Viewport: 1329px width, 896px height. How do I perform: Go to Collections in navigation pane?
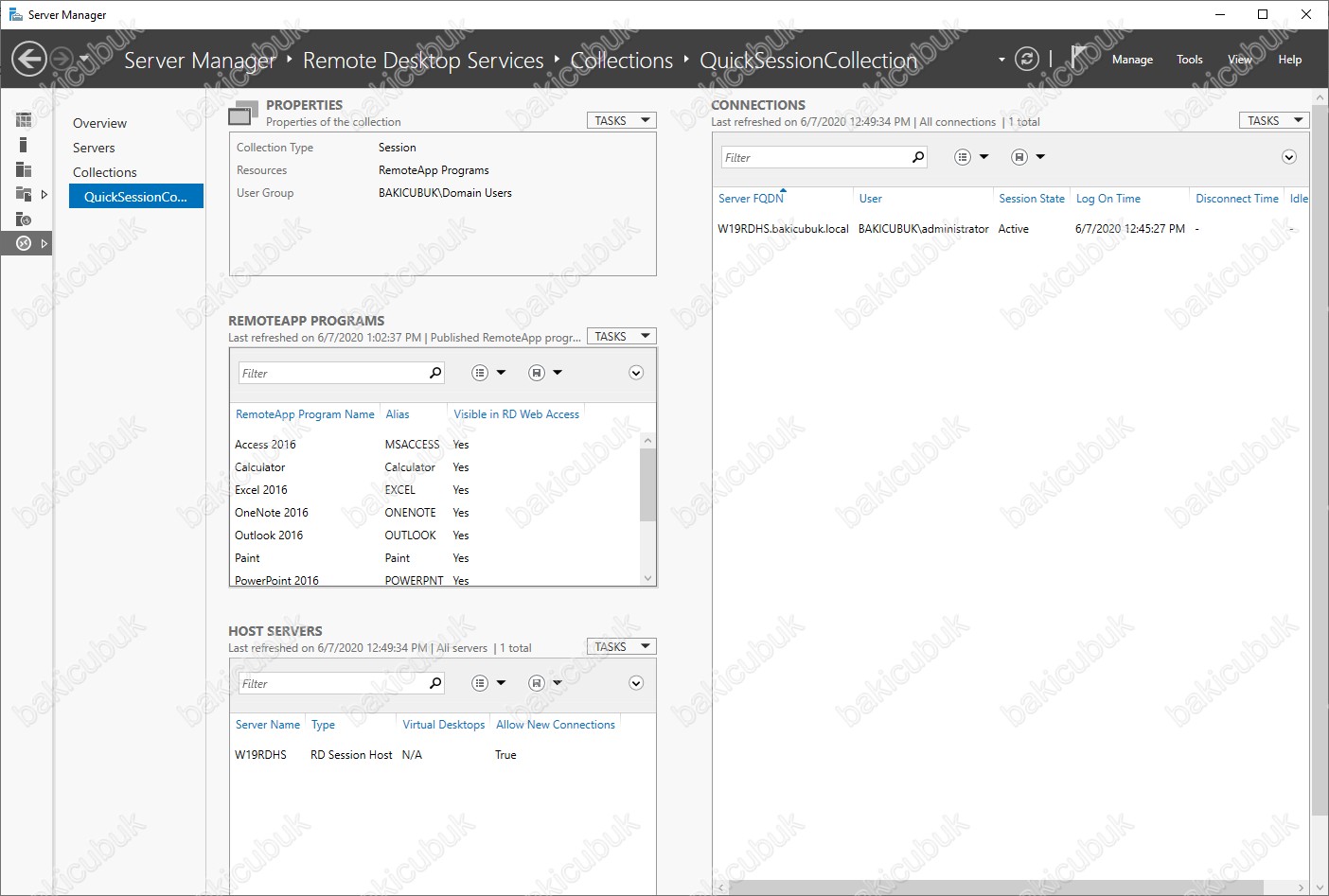coord(105,172)
